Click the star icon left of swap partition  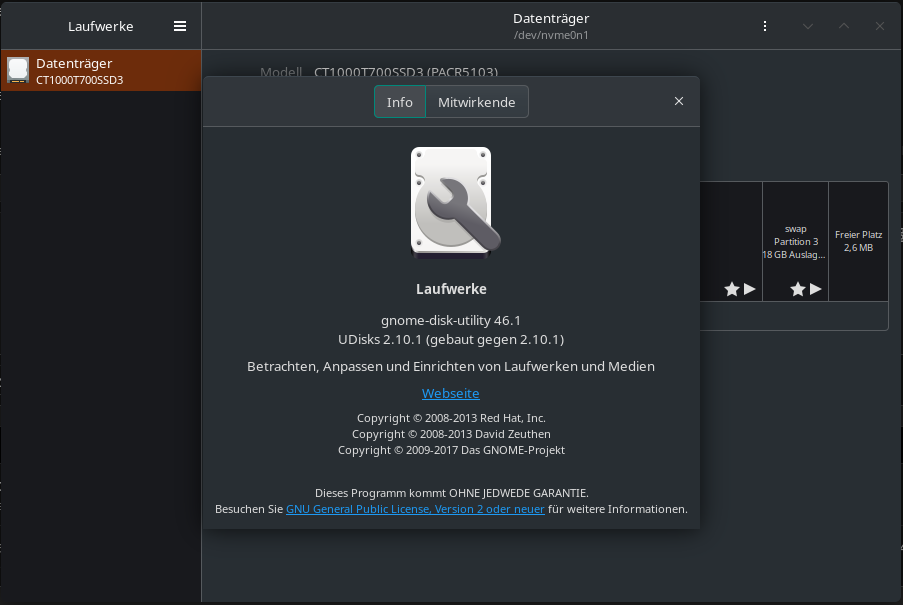pos(732,289)
